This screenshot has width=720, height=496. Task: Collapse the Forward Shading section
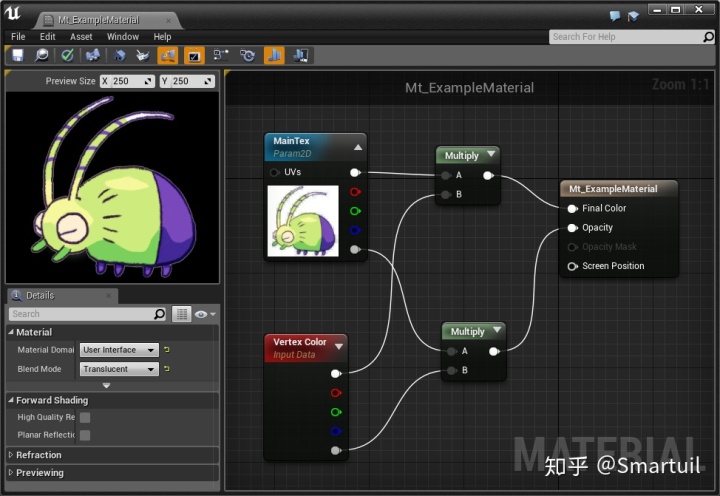click(x=11, y=400)
